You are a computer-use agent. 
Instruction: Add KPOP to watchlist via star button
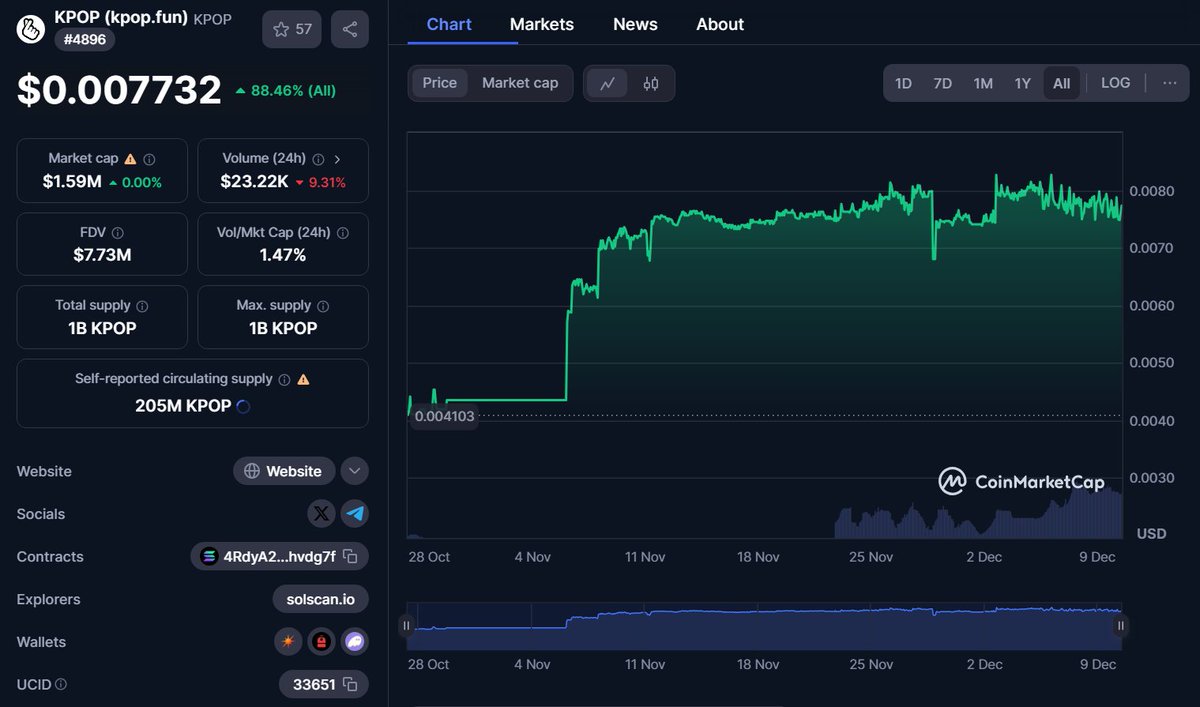click(x=292, y=29)
